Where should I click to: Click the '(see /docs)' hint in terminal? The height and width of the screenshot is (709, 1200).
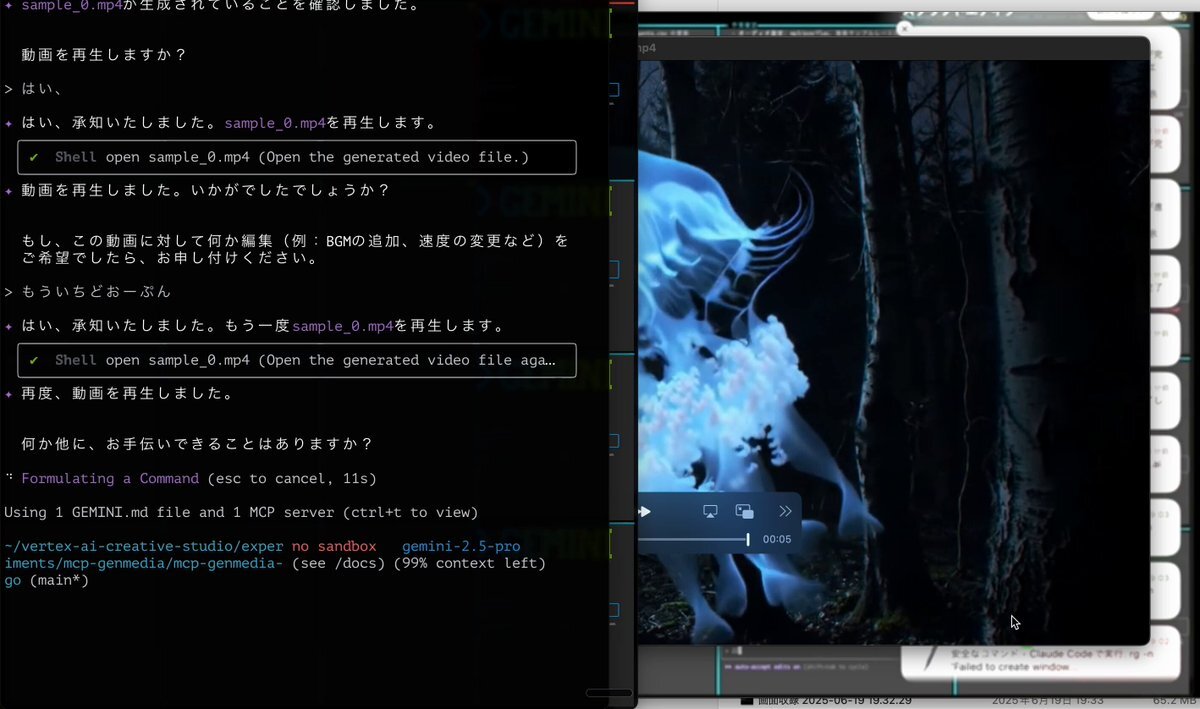pos(338,563)
